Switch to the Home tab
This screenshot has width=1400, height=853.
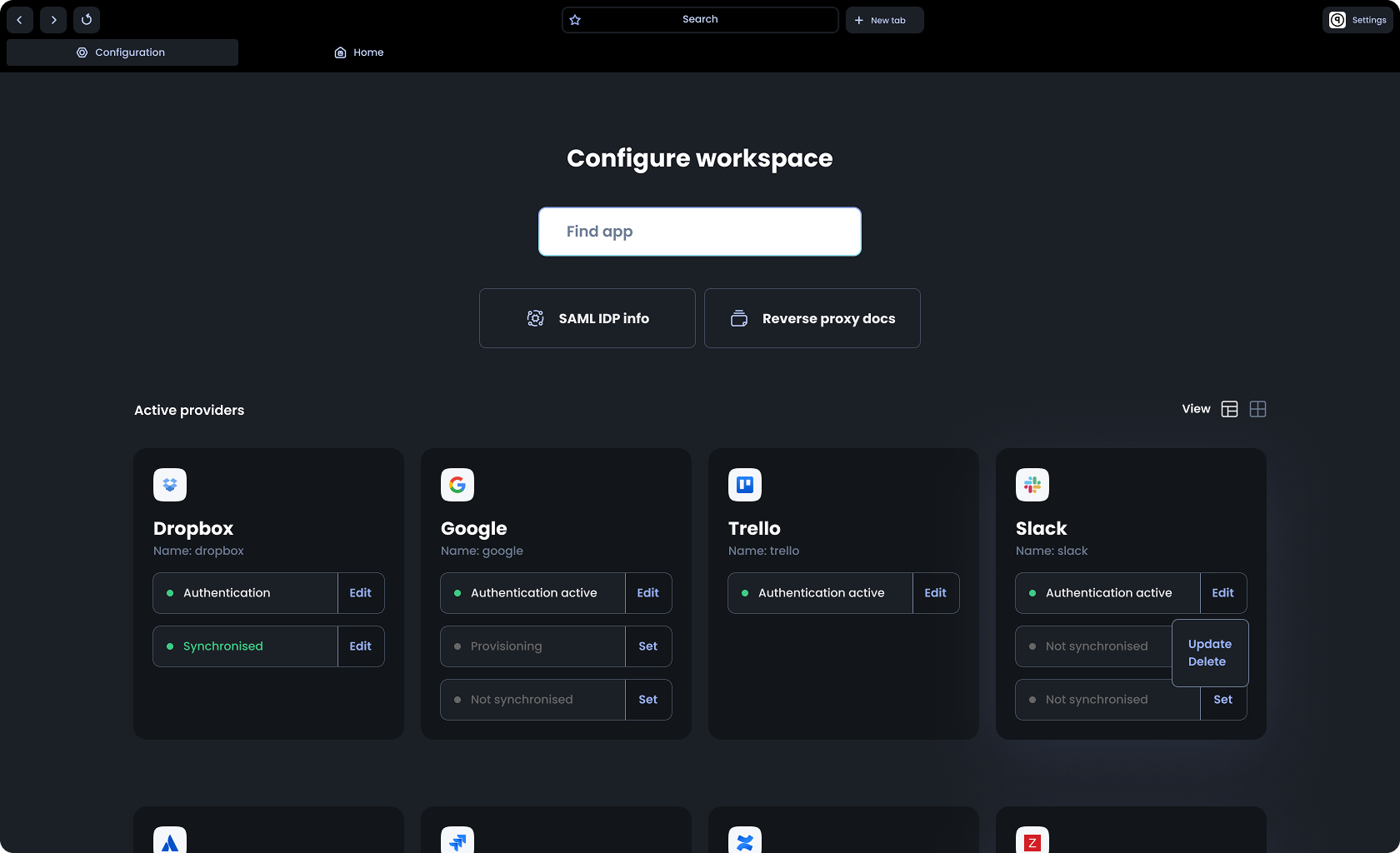pos(359,52)
